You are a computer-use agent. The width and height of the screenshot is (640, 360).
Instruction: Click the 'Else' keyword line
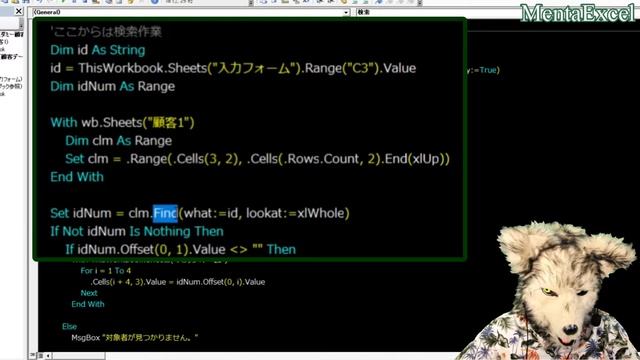point(69,327)
